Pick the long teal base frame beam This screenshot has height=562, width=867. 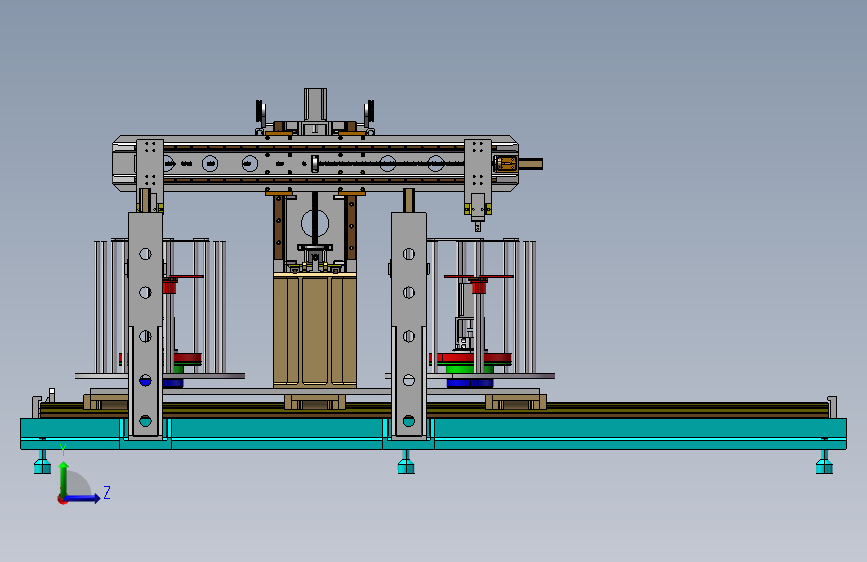click(x=433, y=433)
